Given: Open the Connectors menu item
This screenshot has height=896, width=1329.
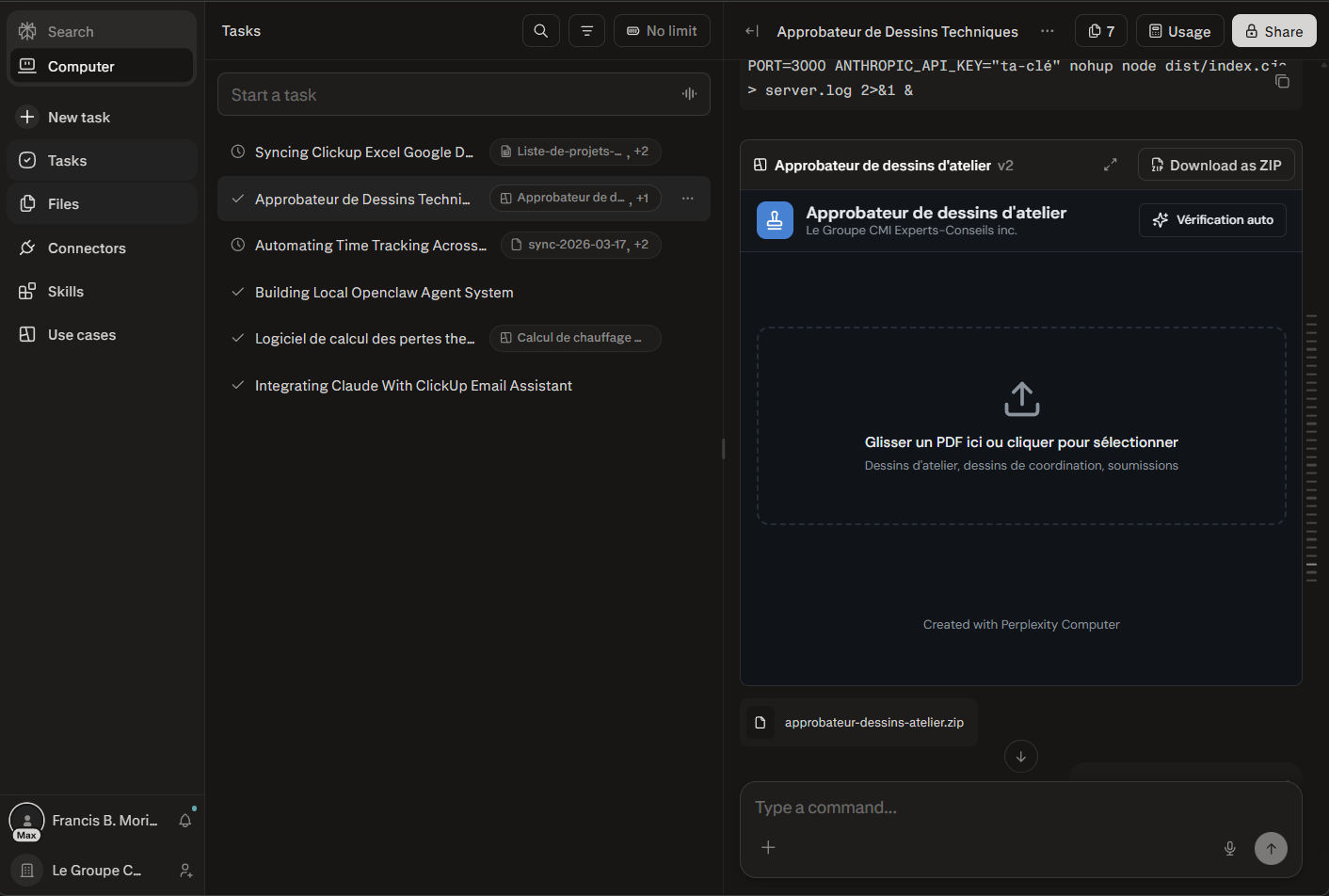Looking at the screenshot, I should [x=87, y=248].
